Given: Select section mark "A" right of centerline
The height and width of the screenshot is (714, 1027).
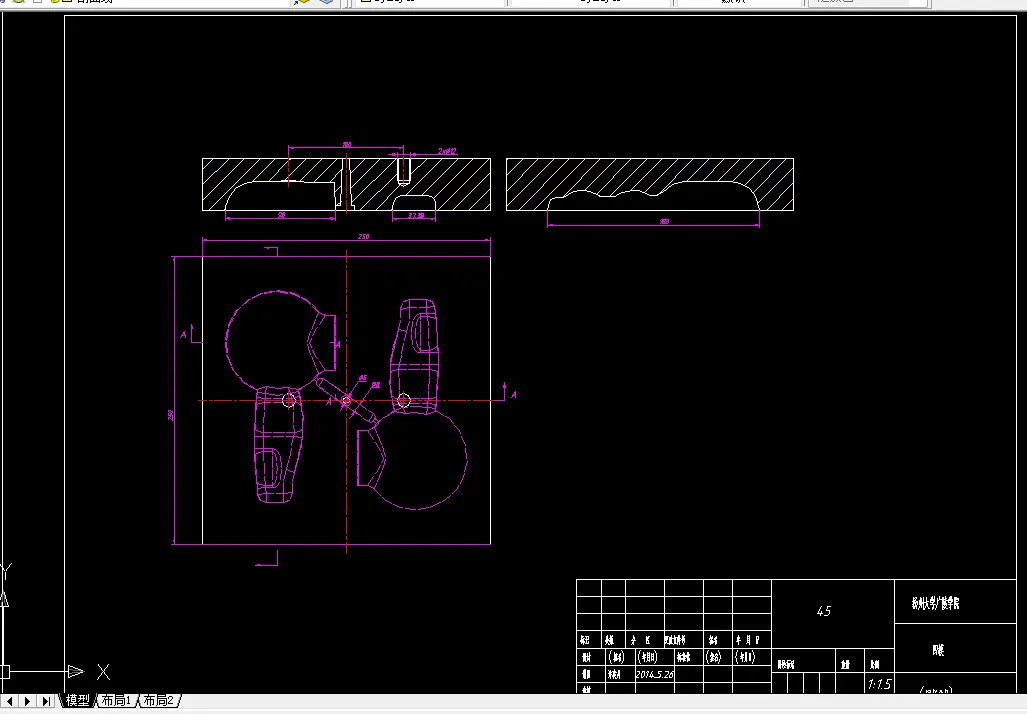Looking at the screenshot, I should point(514,394).
